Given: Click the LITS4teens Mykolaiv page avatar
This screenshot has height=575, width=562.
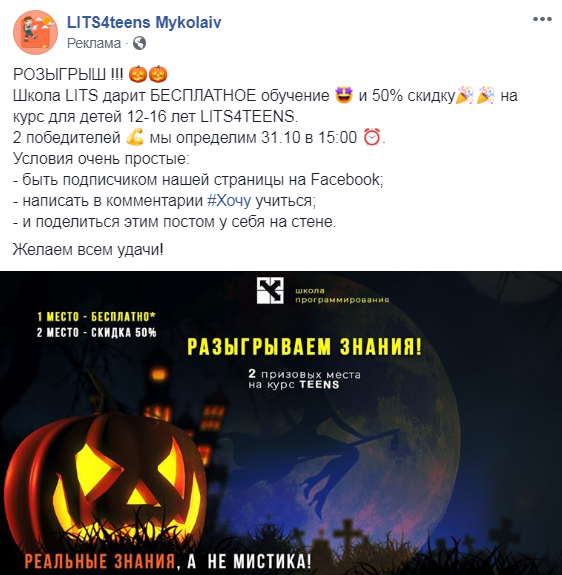Looking at the screenshot, I should click(x=36, y=32).
